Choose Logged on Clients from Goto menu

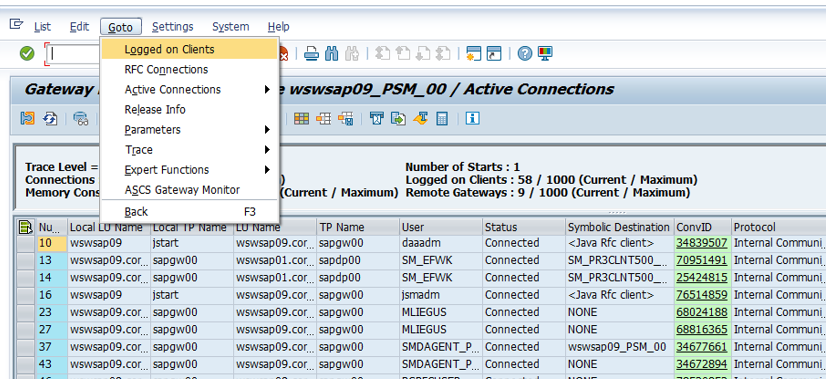coord(190,49)
